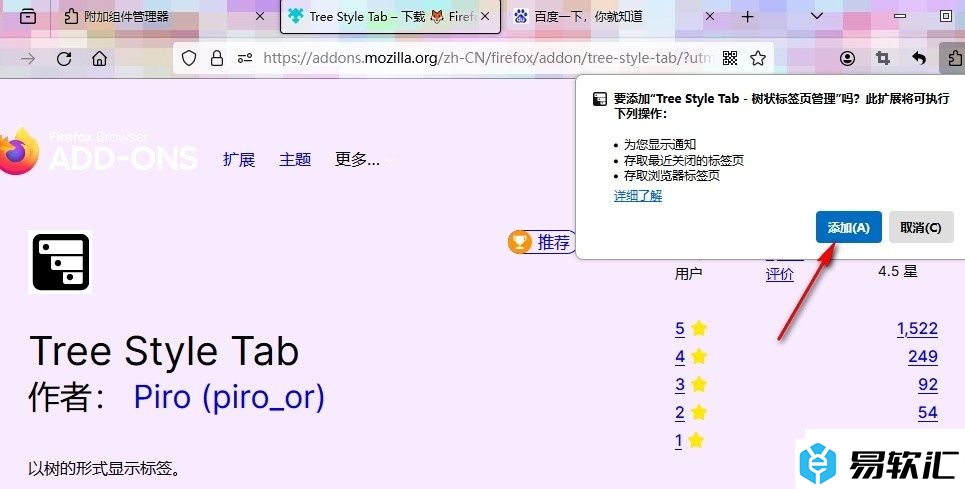This screenshot has width=965, height=489.
Task: Focus the addons.mozilla.org URL field
Action: pos(488,58)
